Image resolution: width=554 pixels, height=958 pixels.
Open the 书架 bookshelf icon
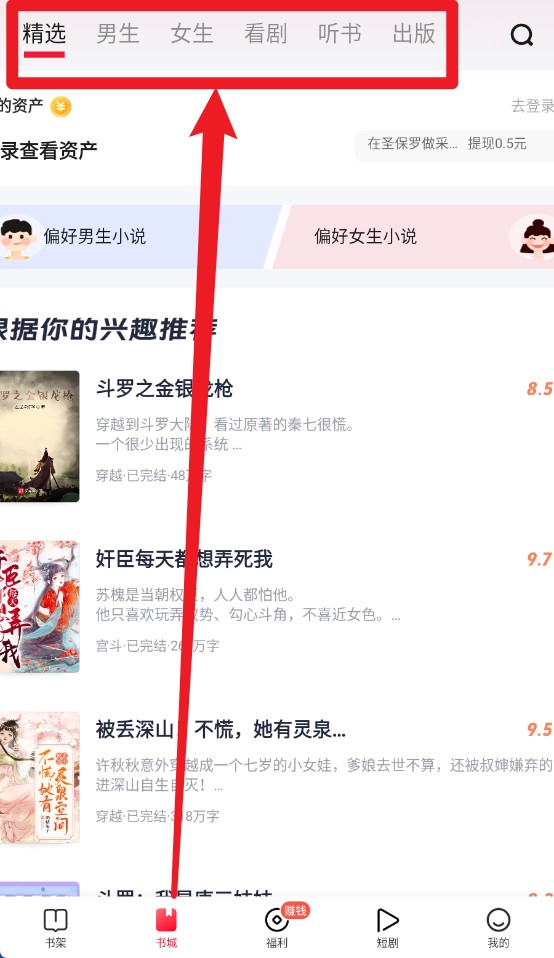coord(56,920)
